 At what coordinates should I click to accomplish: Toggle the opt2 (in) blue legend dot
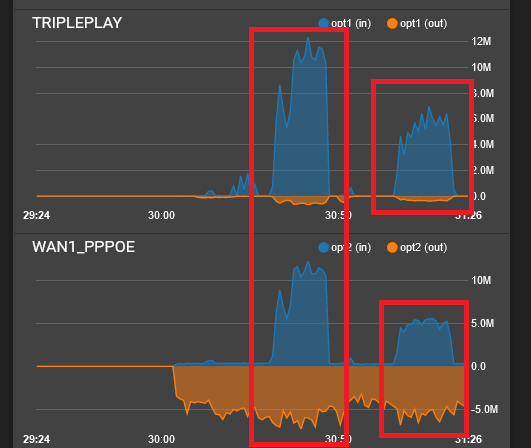(x=324, y=248)
